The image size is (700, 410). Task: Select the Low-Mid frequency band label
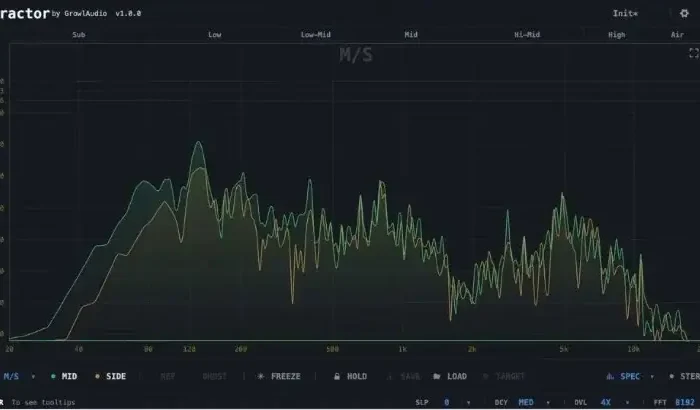tap(316, 35)
